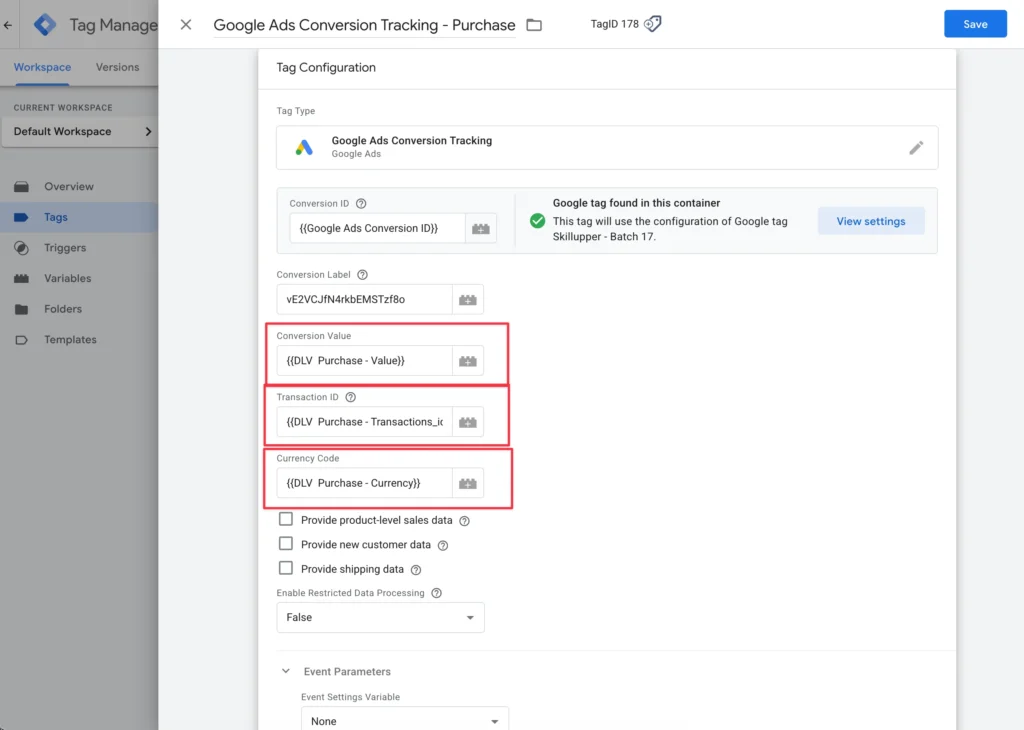Viewport: 1024px width, 730px height.
Task: Open Enable Restricted Data Processing dropdown
Action: [x=380, y=618]
